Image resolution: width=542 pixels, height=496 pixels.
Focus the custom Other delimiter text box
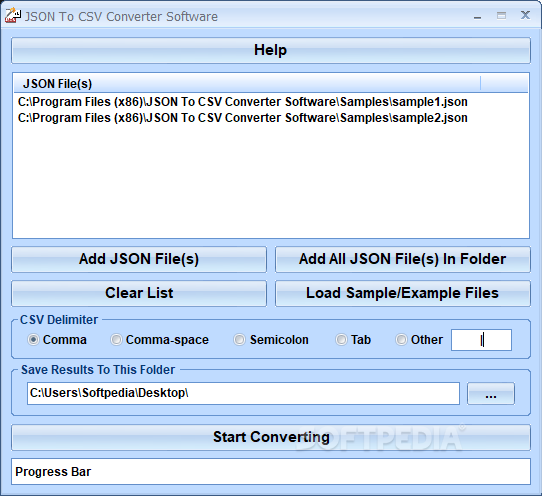[481, 340]
